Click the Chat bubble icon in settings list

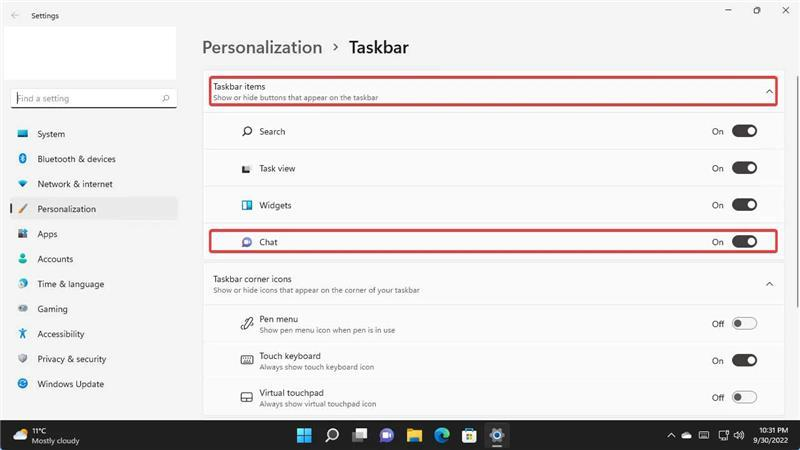pyautogui.click(x=247, y=242)
